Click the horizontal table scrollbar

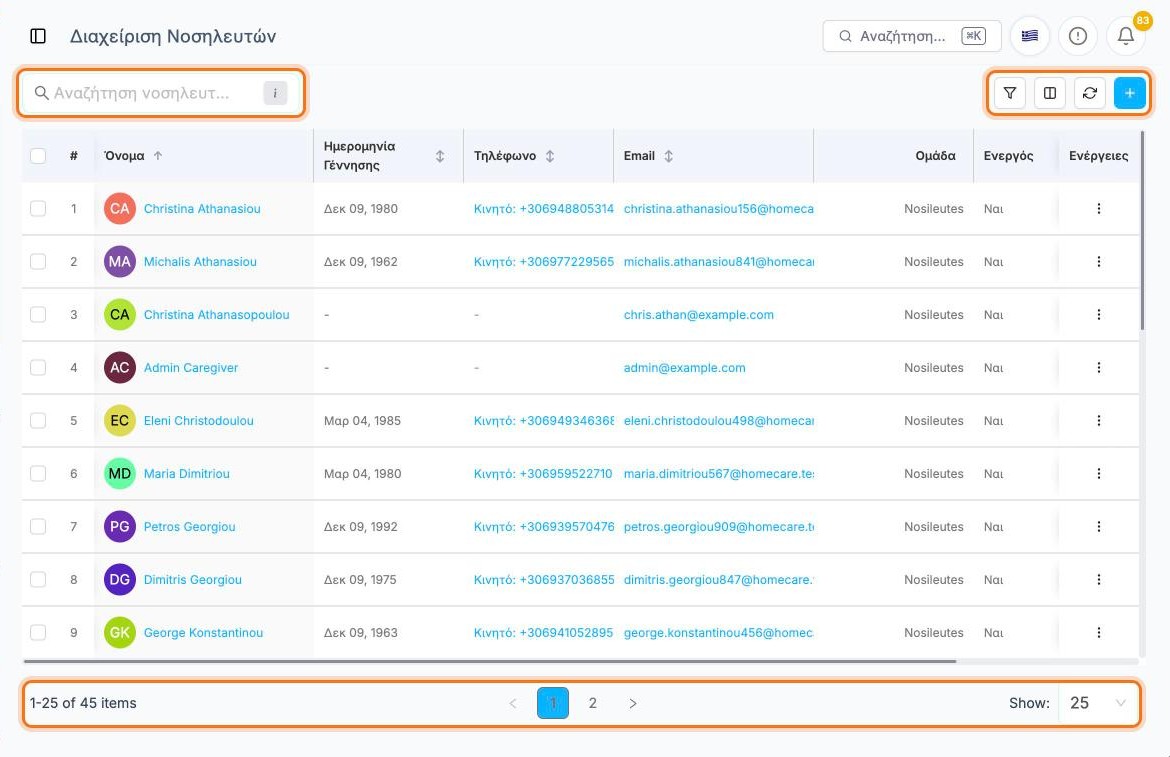(489, 662)
